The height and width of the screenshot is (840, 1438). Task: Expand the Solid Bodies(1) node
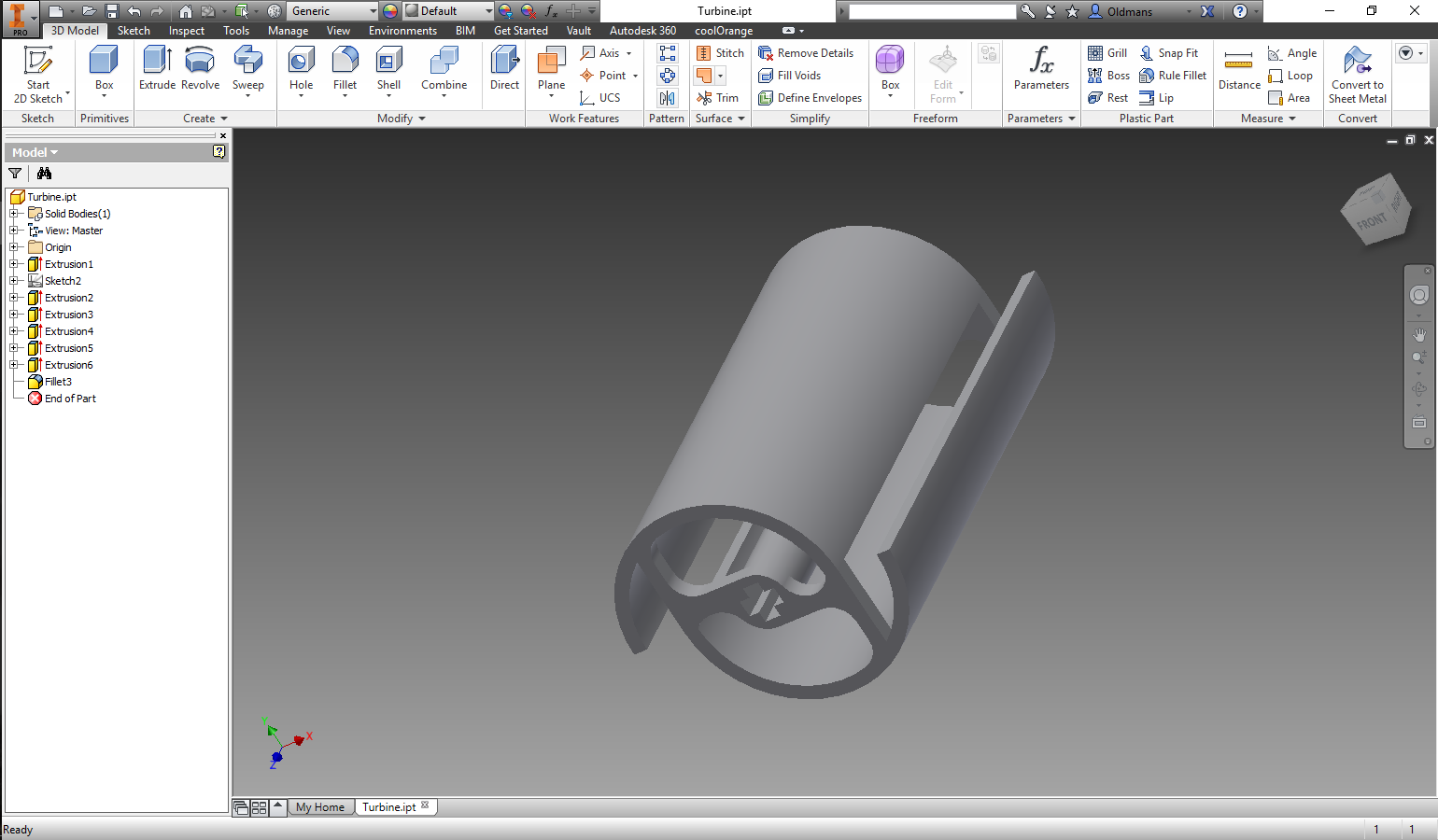click(14, 214)
